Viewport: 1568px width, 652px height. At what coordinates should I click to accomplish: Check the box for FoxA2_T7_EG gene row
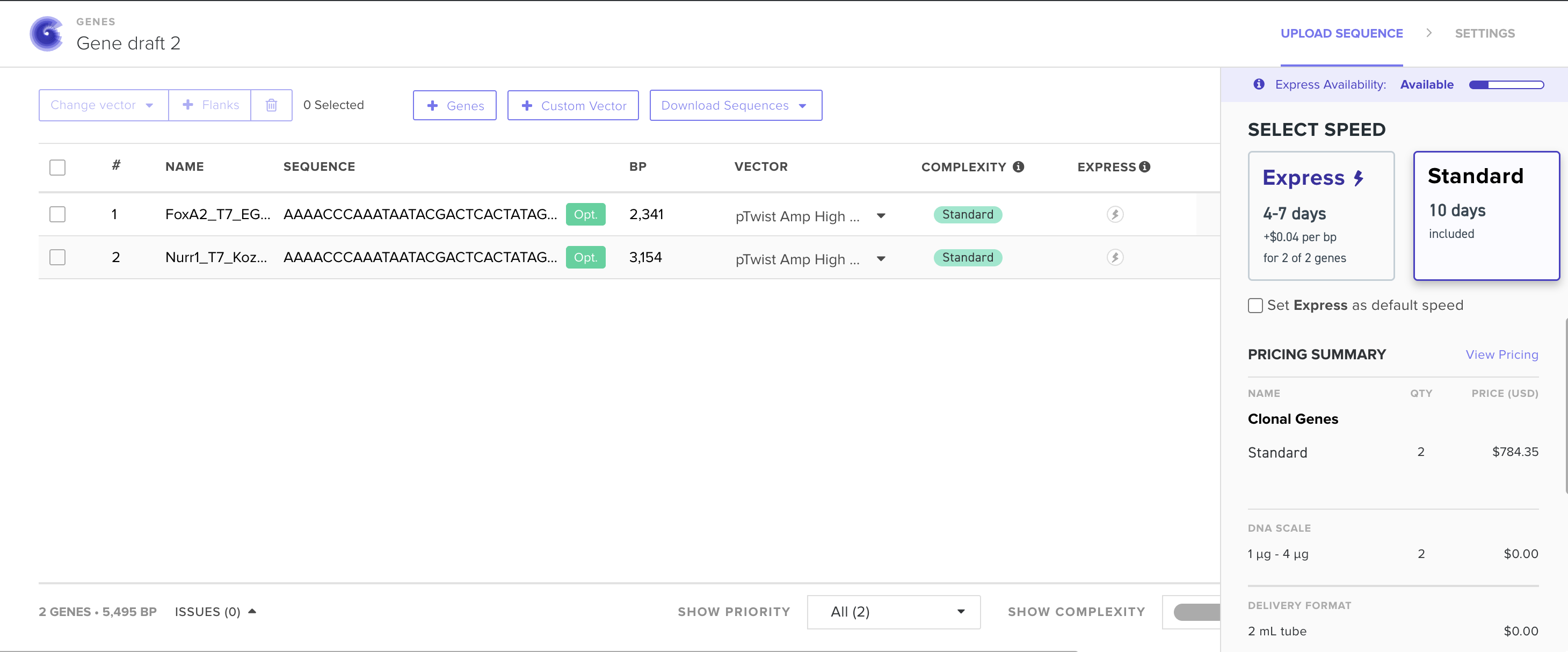pos(57,214)
